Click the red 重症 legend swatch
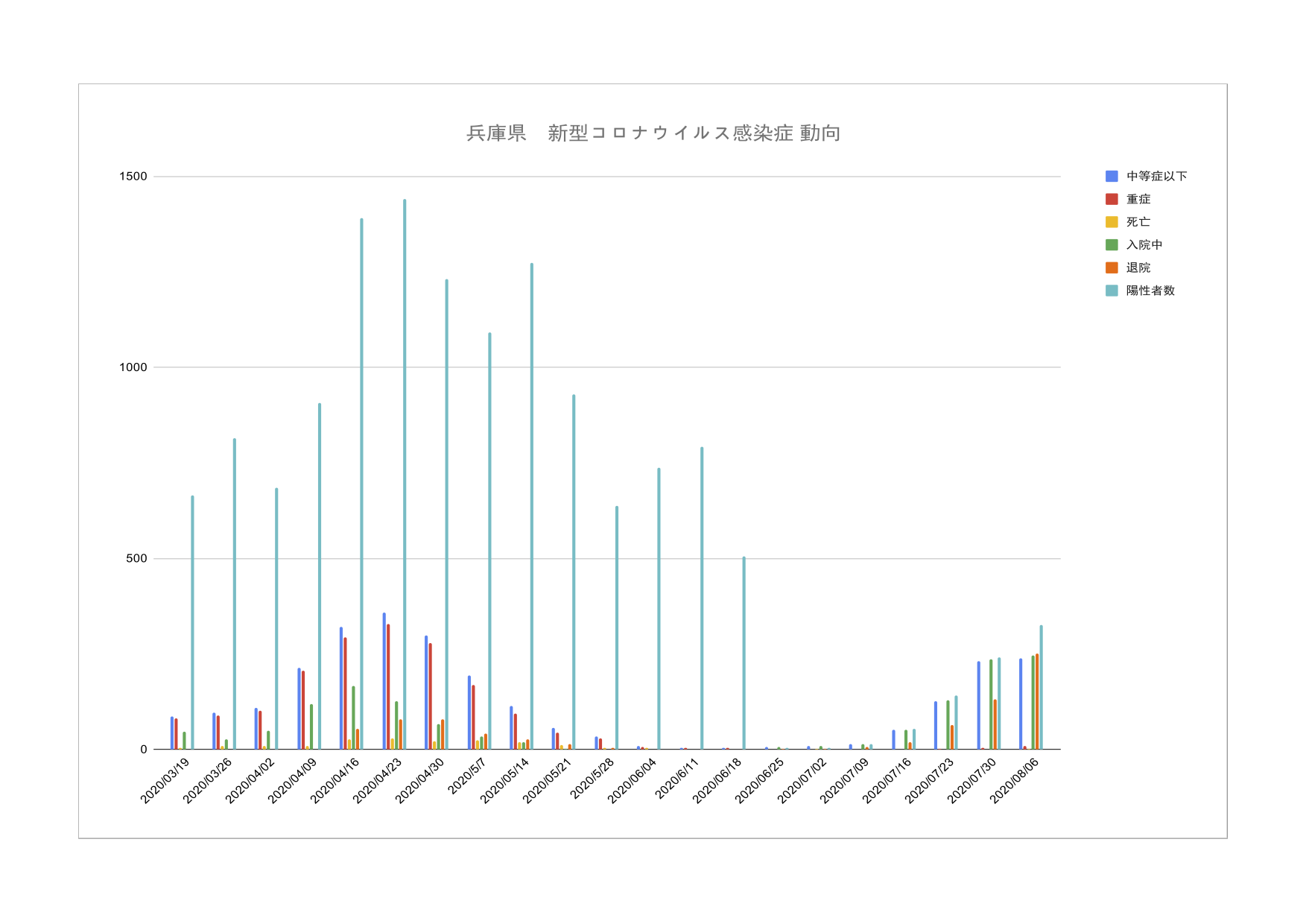Image resolution: width=1306 pixels, height=924 pixels. (x=1112, y=199)
